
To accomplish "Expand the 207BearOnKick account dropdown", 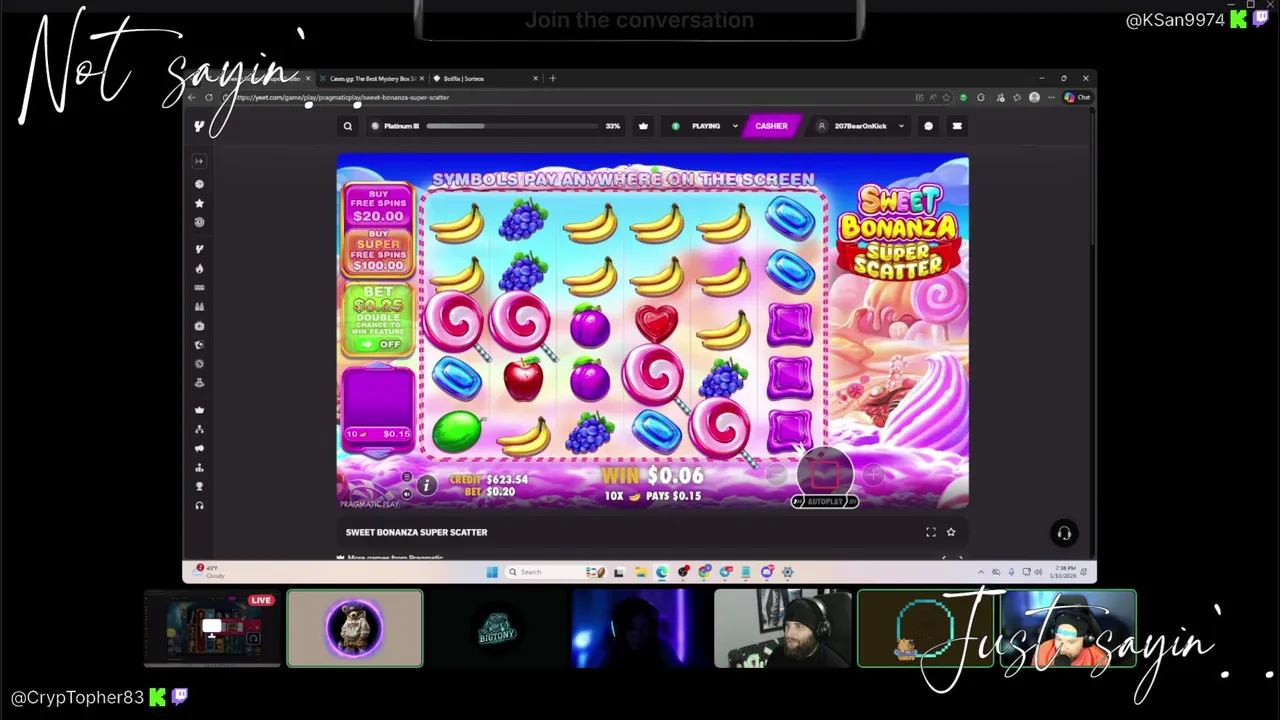I will [x=861, y=126].
